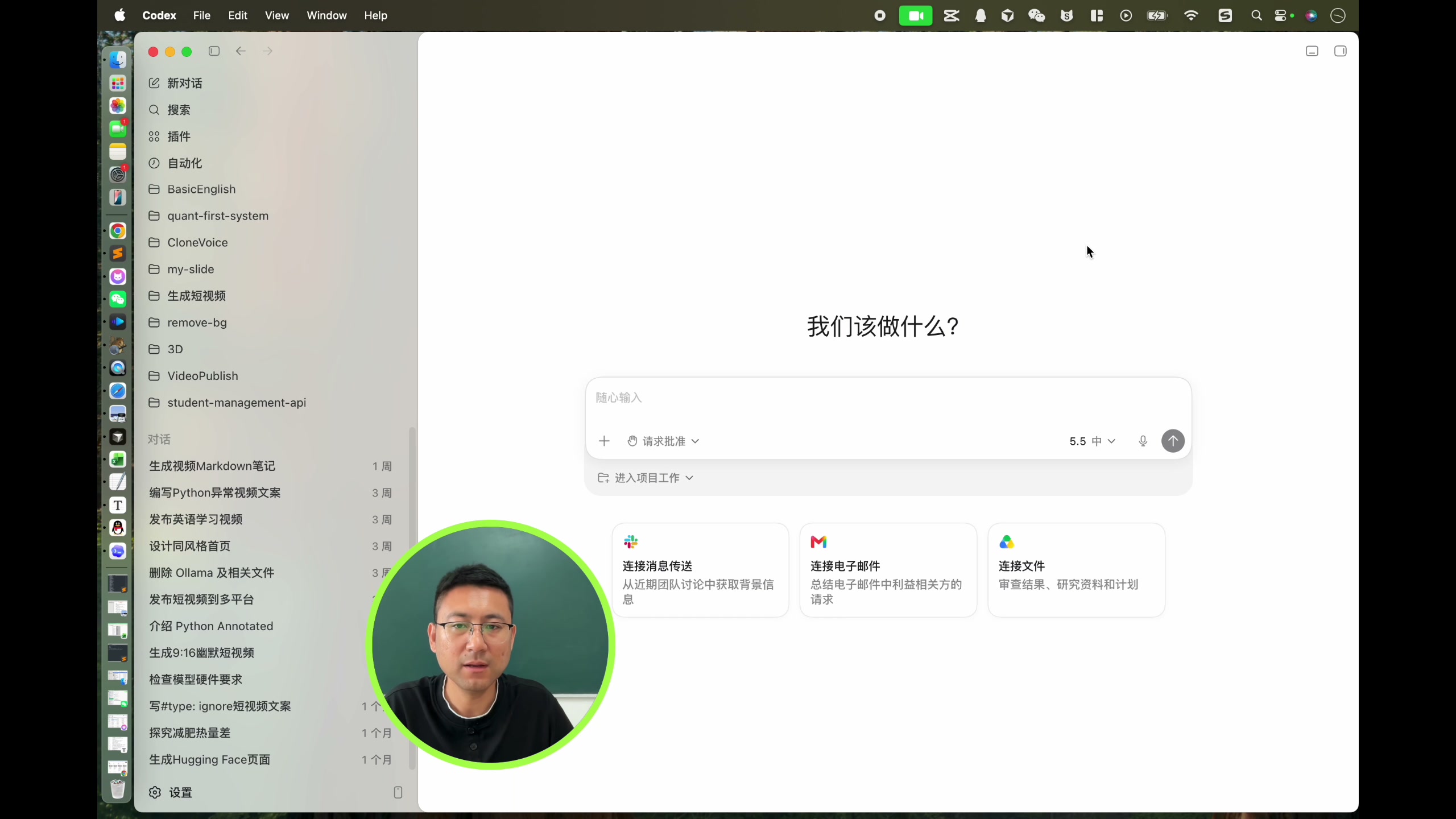This screenshot has height=819, width=1456.
Task: Open Chrome from the Dock
Action: coord(118,231)
